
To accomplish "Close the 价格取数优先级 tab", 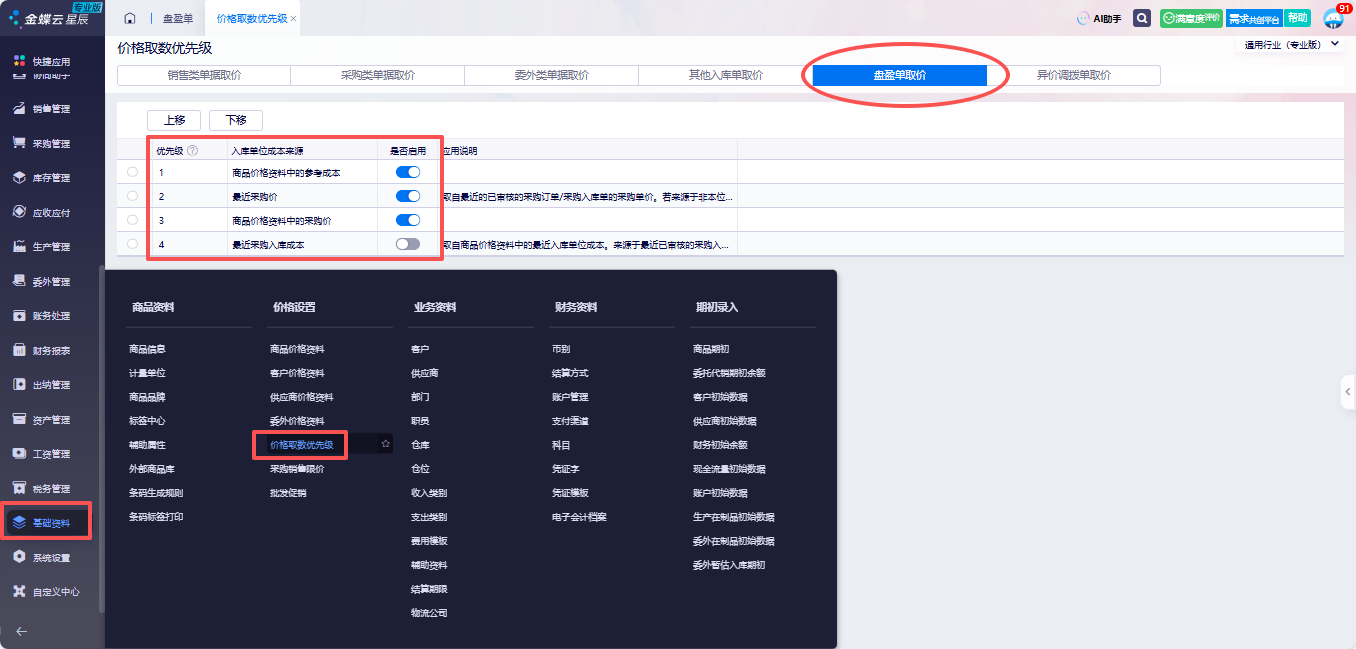I will click(x=293, y=19).
